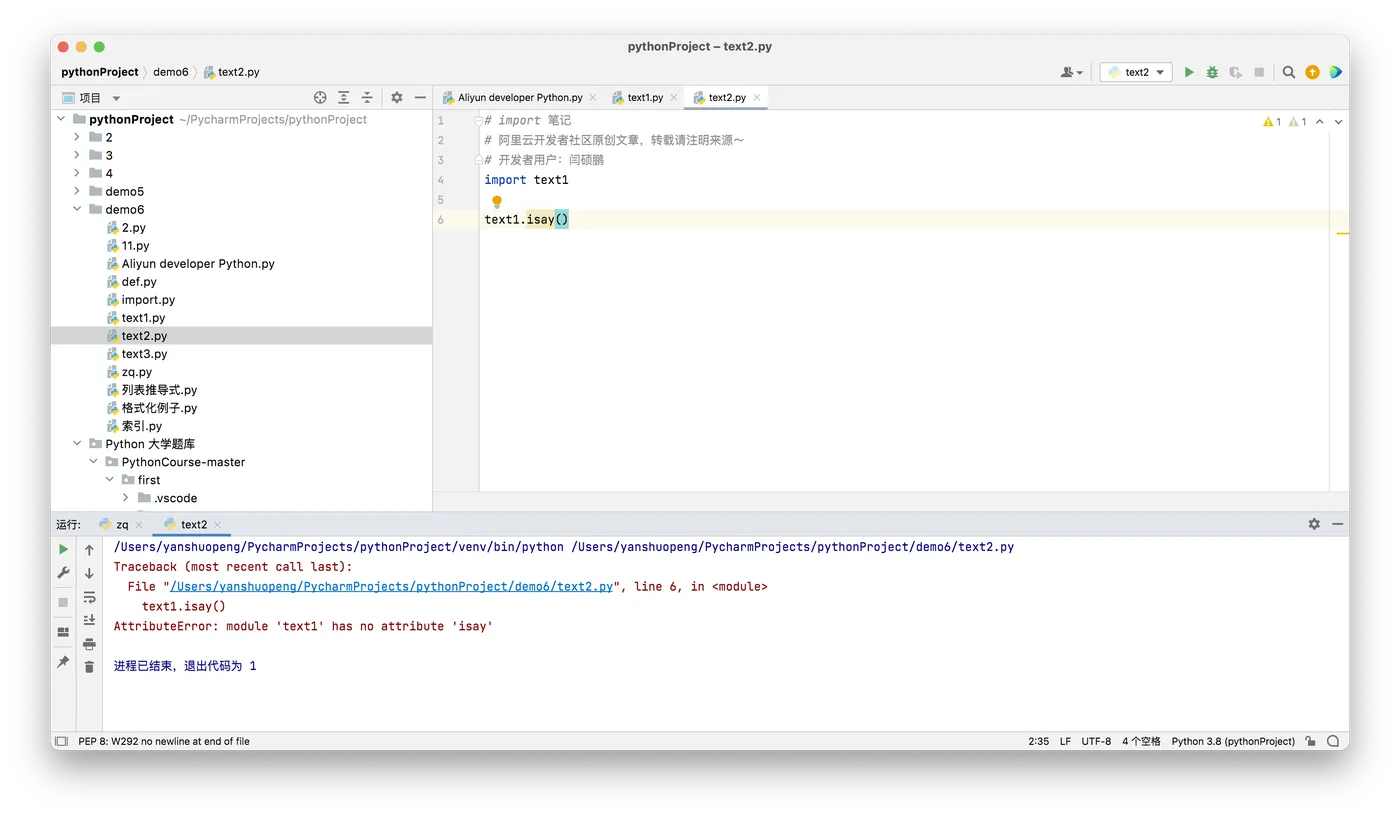Click the Run with Coverage icon

coord(1236,72)
